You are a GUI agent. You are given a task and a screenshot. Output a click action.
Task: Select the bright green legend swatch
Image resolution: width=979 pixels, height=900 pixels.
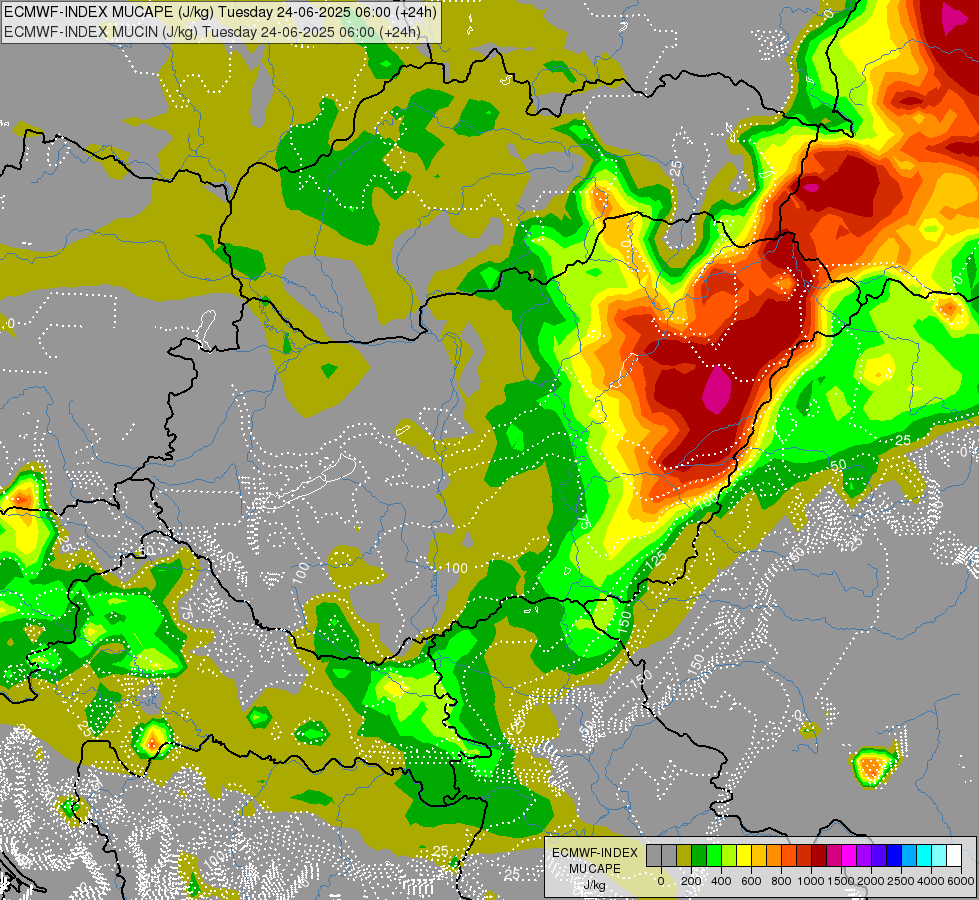(x=714, y=855)
